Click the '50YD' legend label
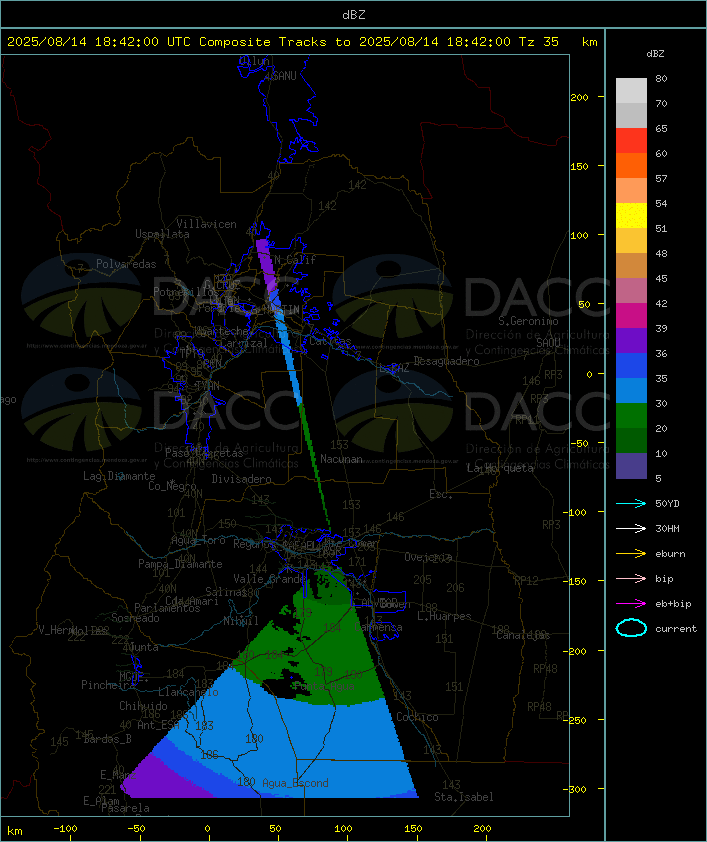Viewport: 707px width, 842px height. (667, 504)
